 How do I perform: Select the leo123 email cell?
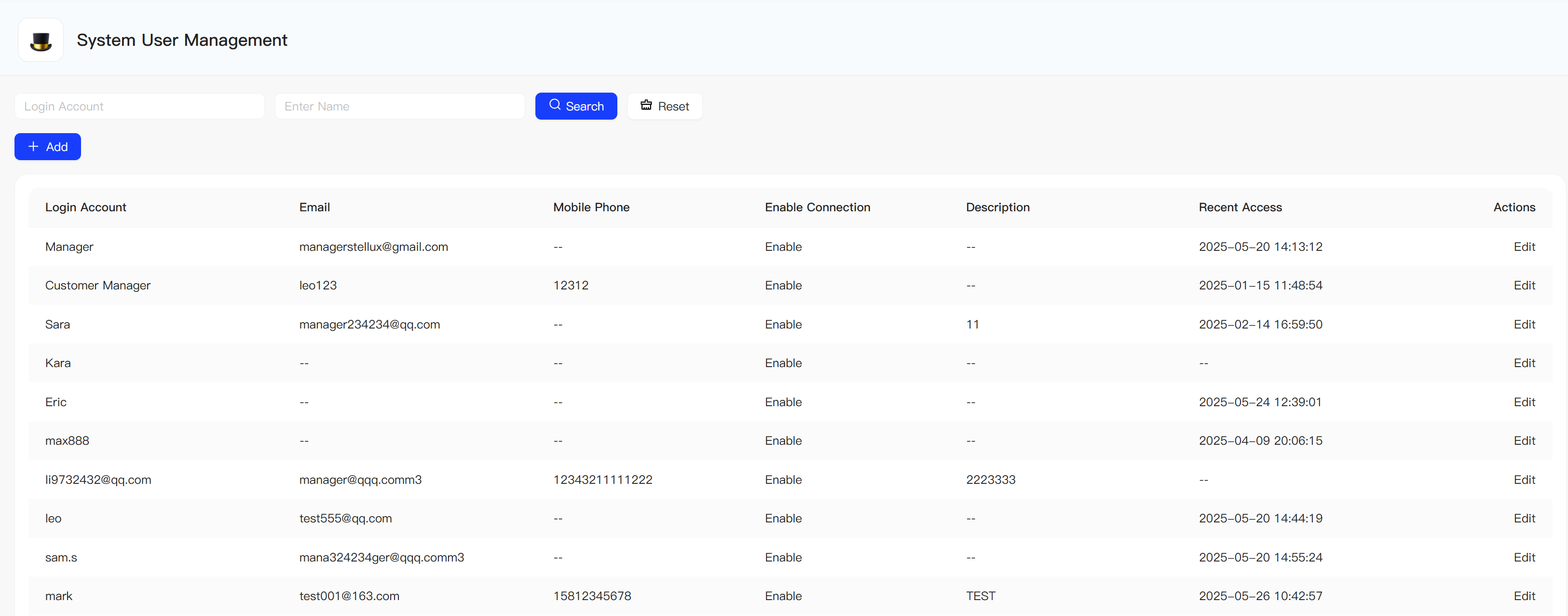[318, 286]
